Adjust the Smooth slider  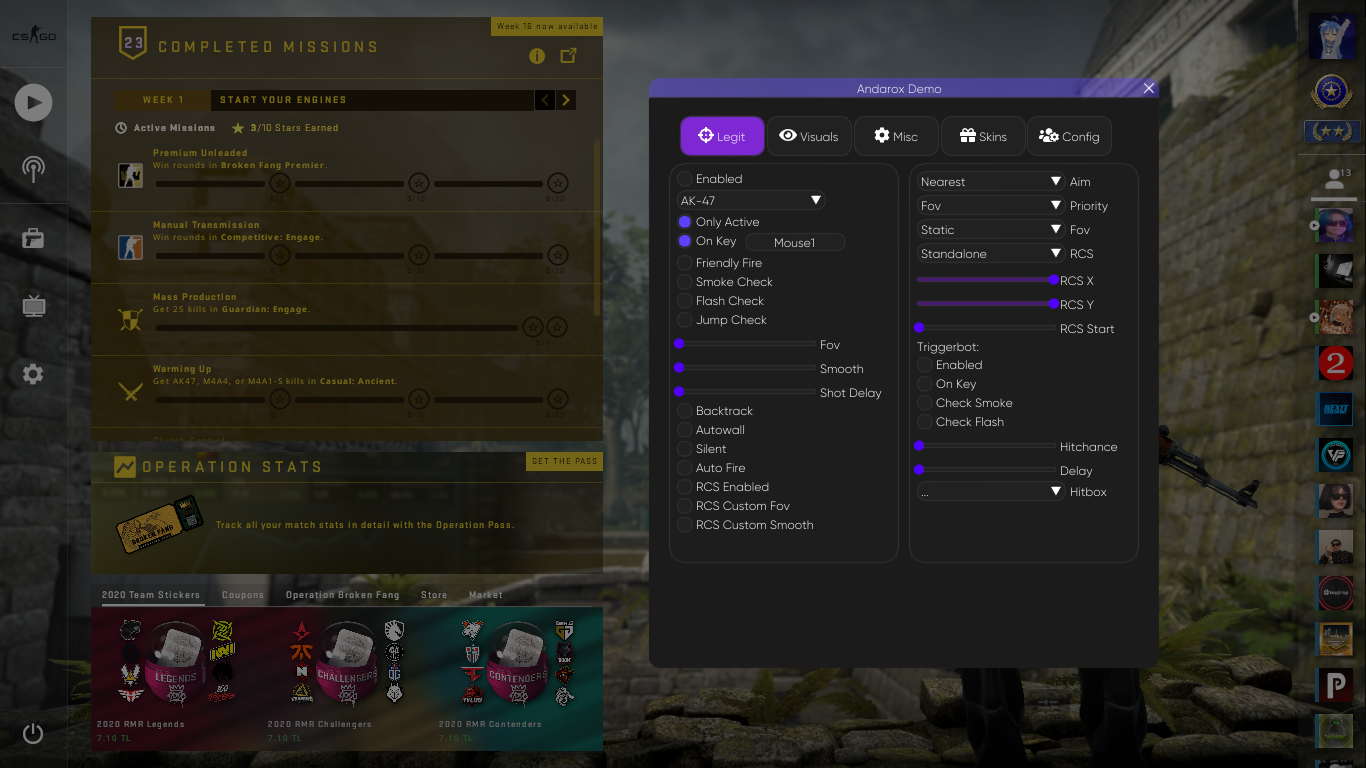pyautogui.click(x=747, y=368)
